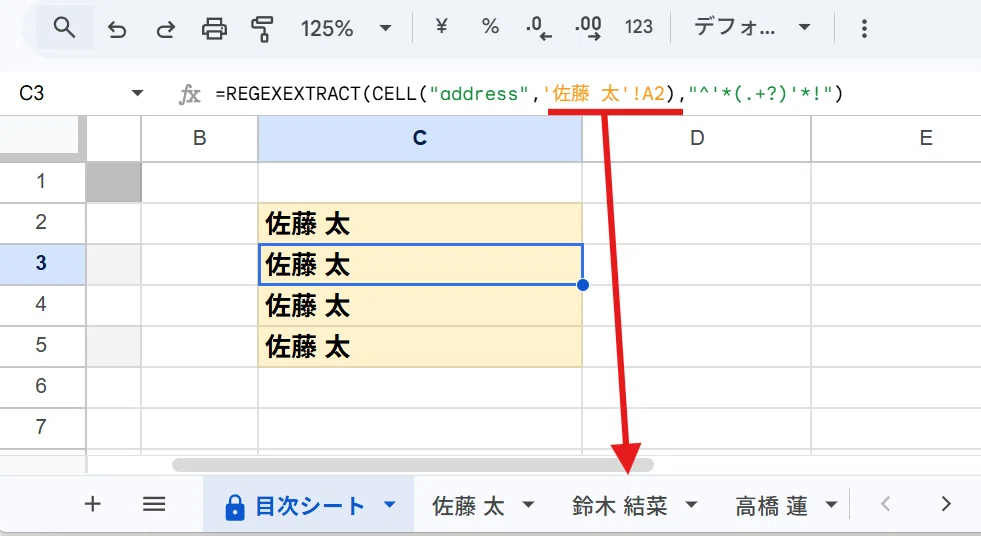Select column C header
The height and width of the screenshot is (536, 981).
(420, 138)
